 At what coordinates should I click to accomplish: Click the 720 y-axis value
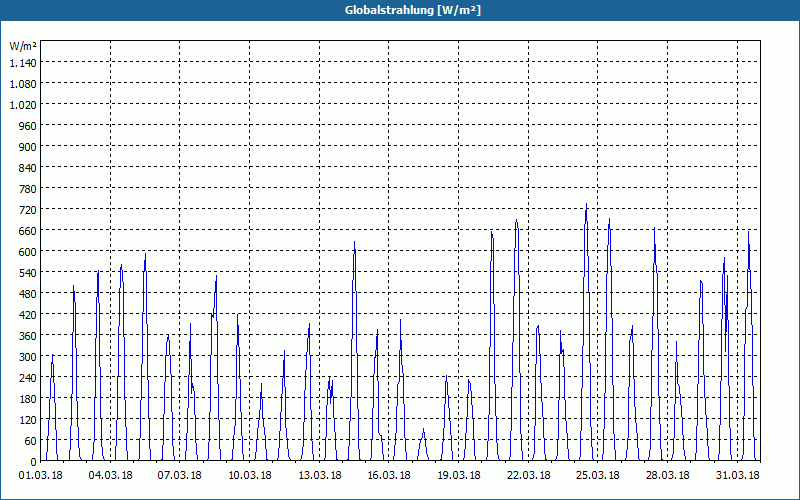coord(28,210)
